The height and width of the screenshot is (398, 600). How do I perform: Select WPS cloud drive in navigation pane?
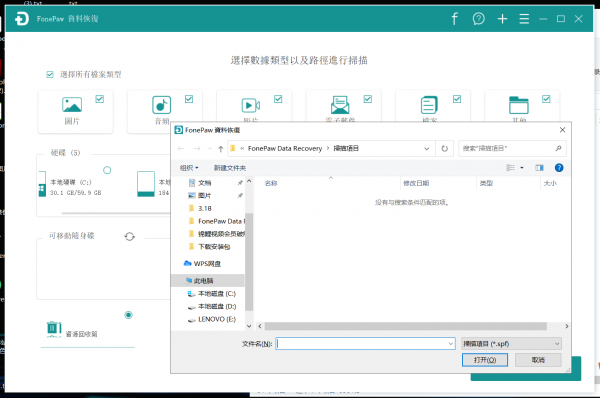click(x=202, y=264)
